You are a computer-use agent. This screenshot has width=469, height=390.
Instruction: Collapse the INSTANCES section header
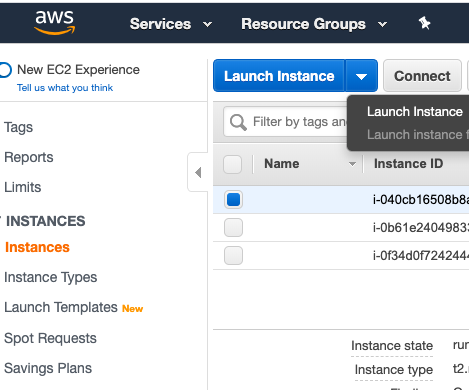click(x=46, y=221)
